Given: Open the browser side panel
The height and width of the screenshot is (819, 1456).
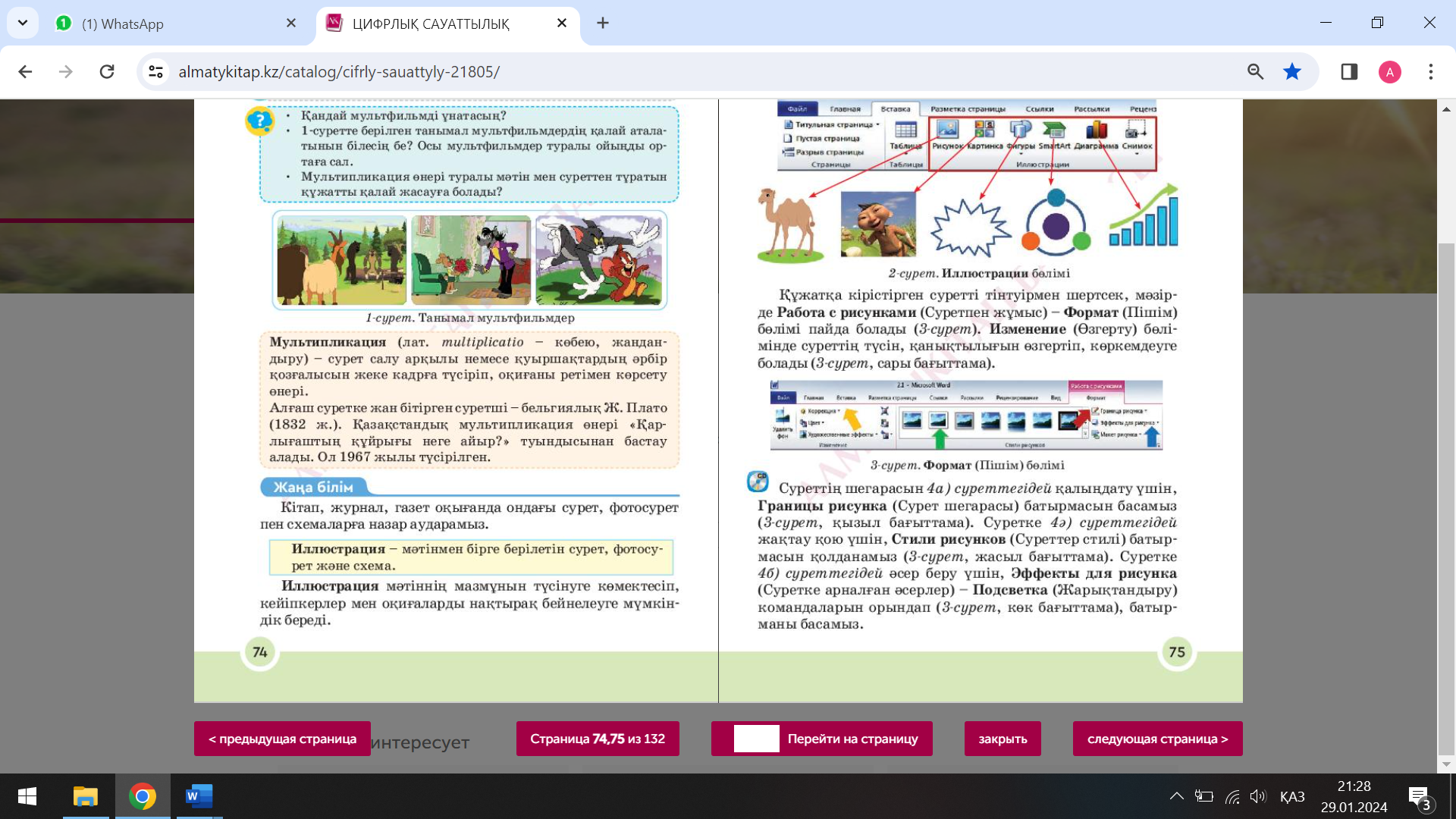Looking at the screenshot, I should coord(1349,72).
